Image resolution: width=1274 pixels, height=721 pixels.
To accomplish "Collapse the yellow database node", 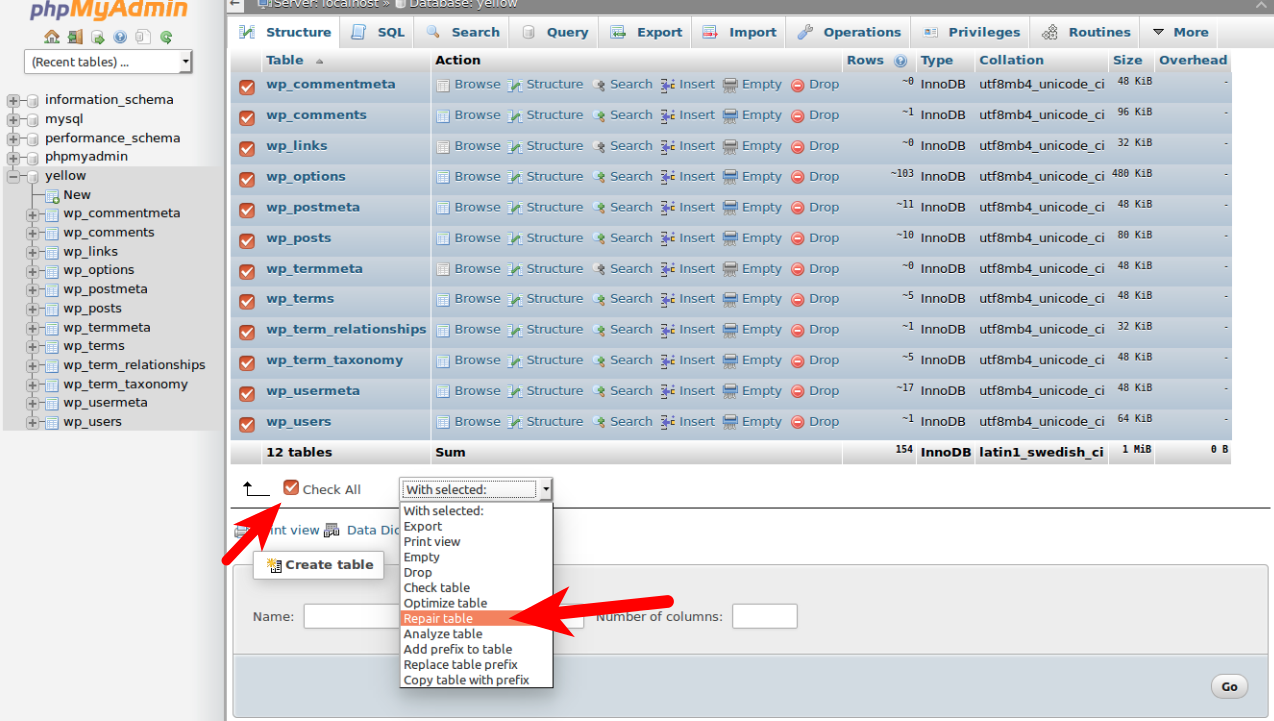I will point(13,176).
